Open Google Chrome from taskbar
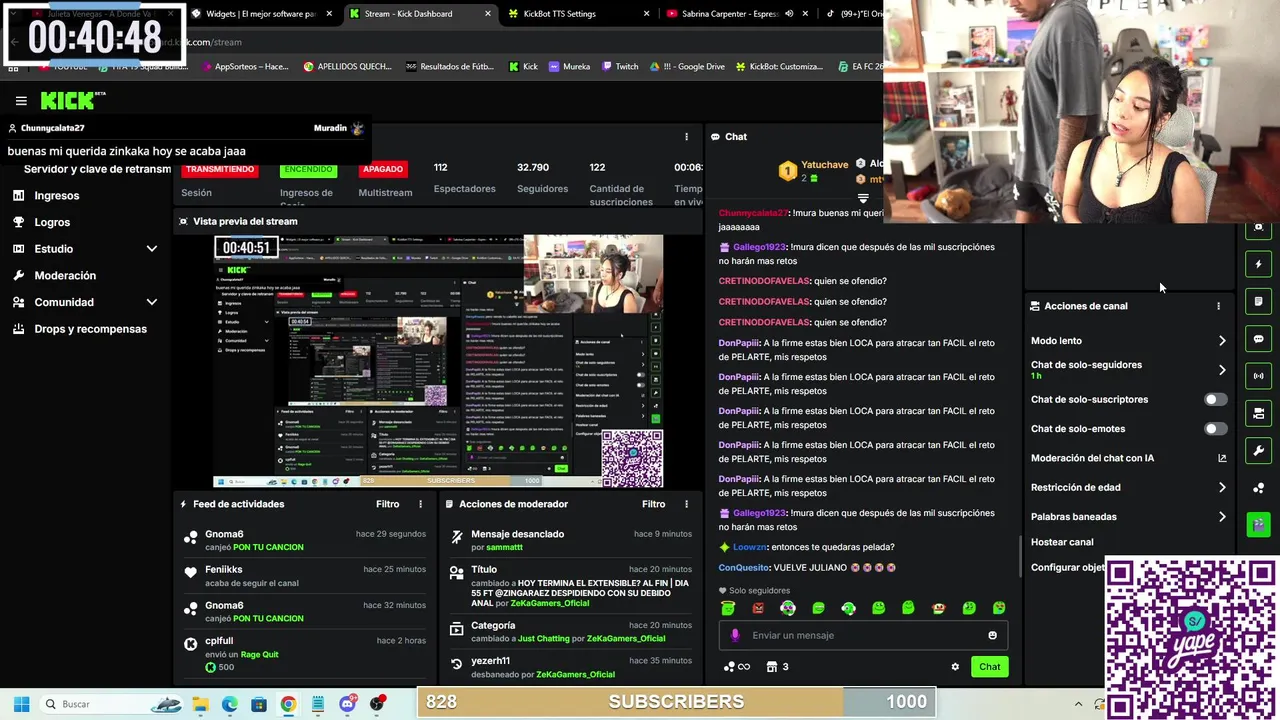 [288, 704]
